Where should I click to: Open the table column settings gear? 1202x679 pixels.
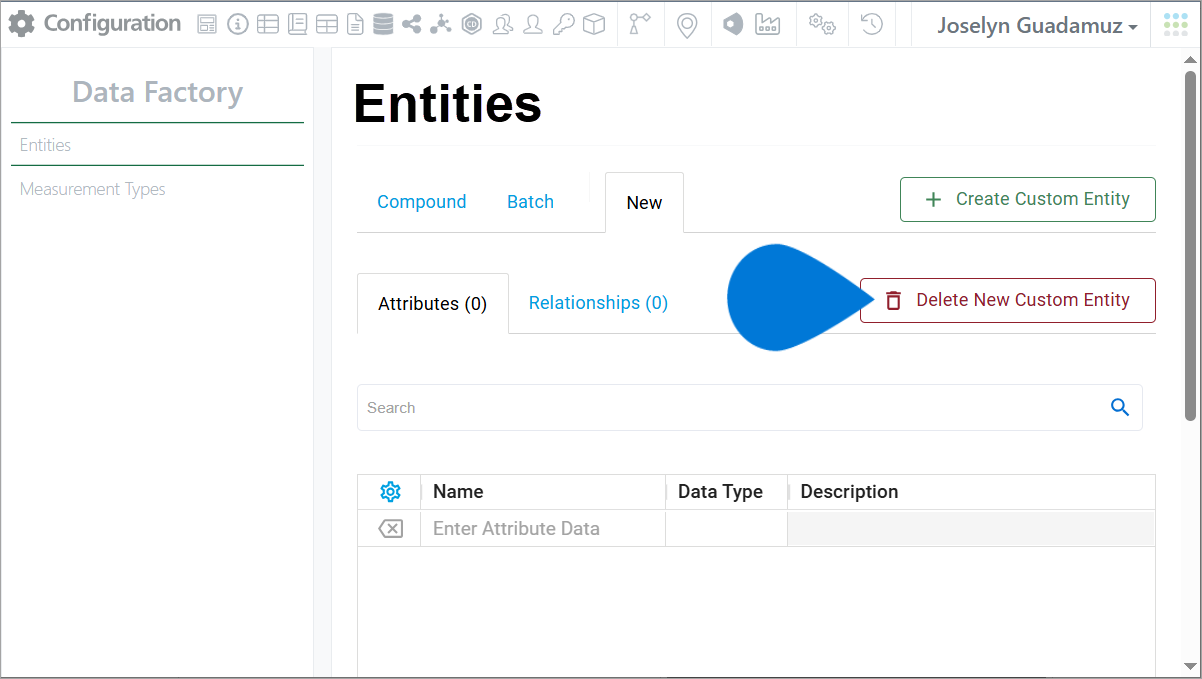tap(390, 492)
